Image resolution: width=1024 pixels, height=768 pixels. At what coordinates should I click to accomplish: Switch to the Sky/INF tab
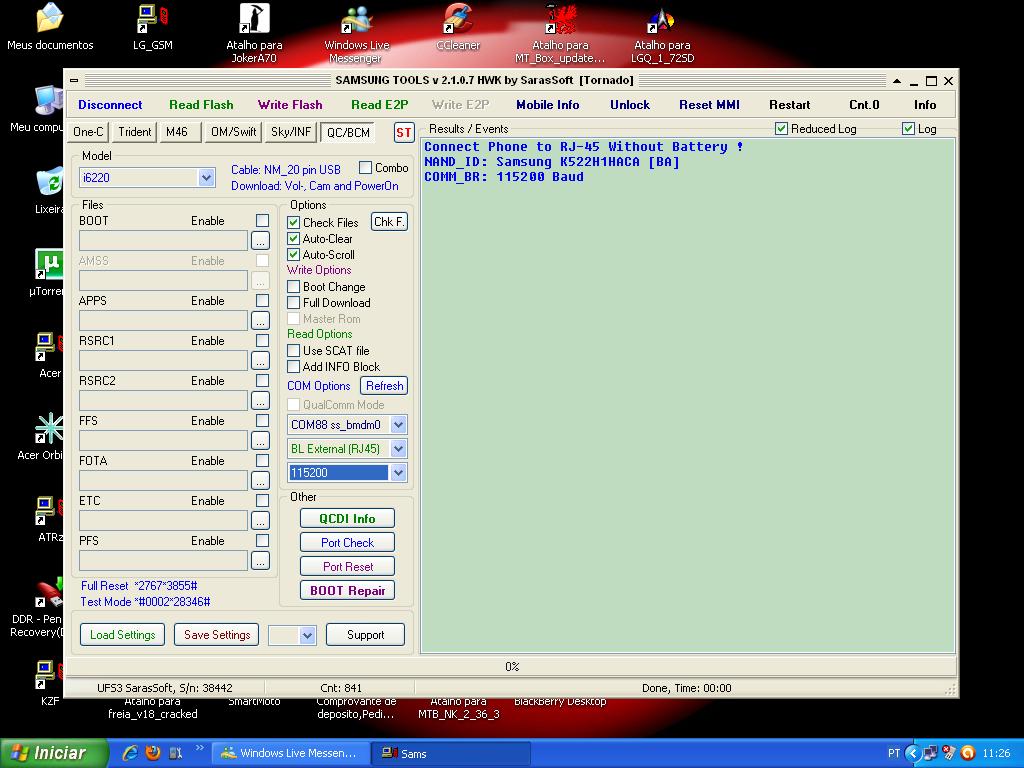point(291,132)
